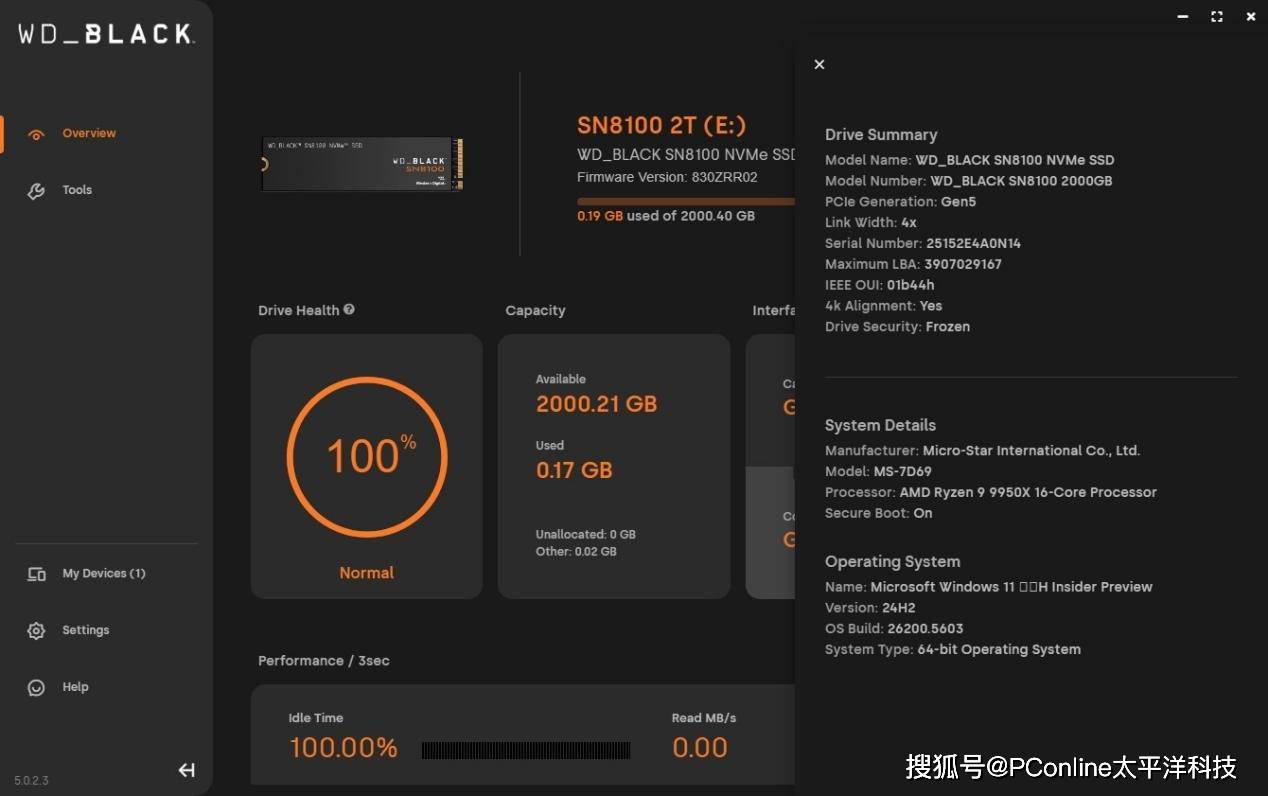Image resolution: width=1268 pixels, height=796 pixels.
Task: Open My Devices (1) list
Action: [x=104, y=574]
